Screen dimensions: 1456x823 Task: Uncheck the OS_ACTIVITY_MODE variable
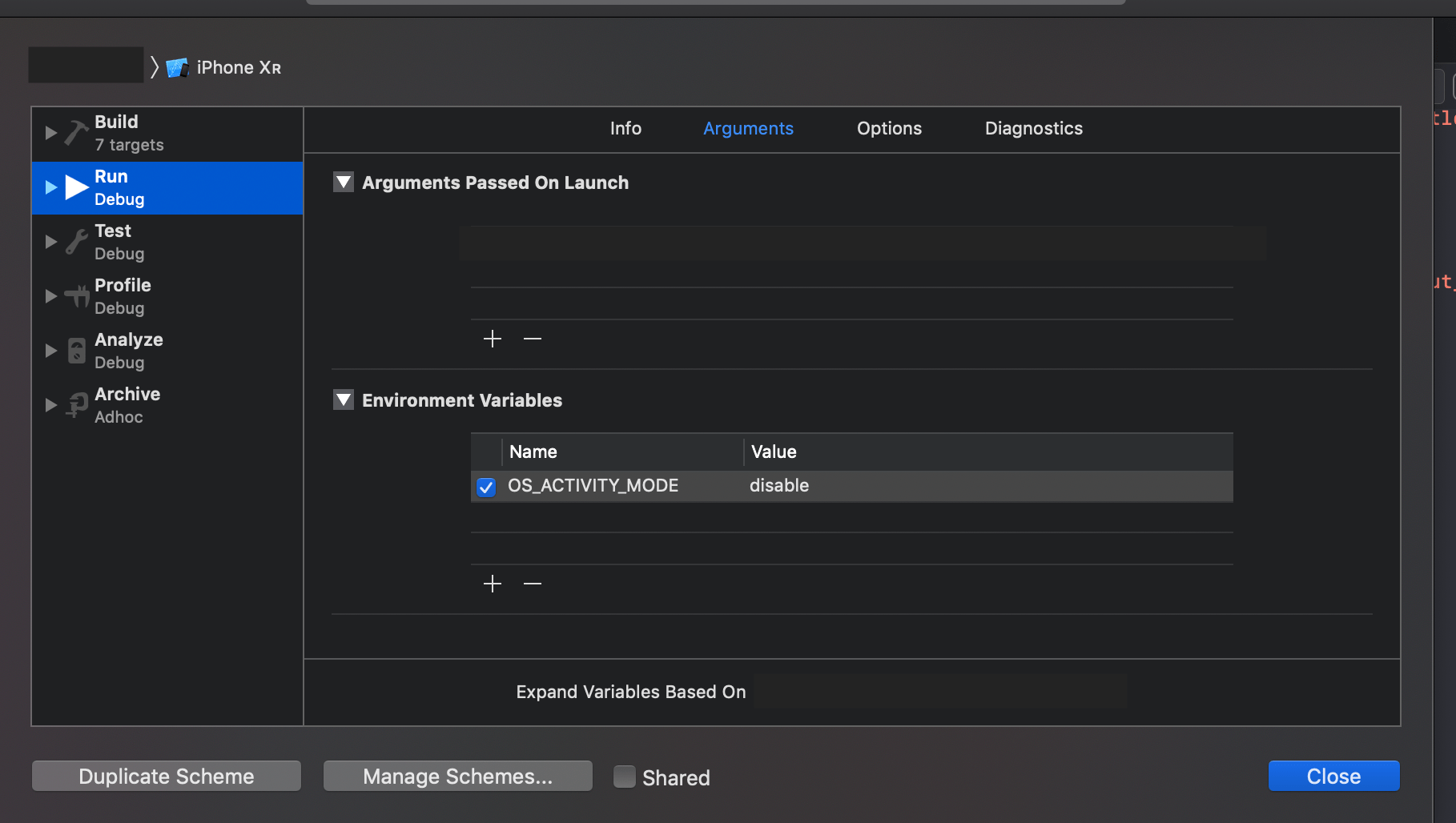tap(485, 486)
